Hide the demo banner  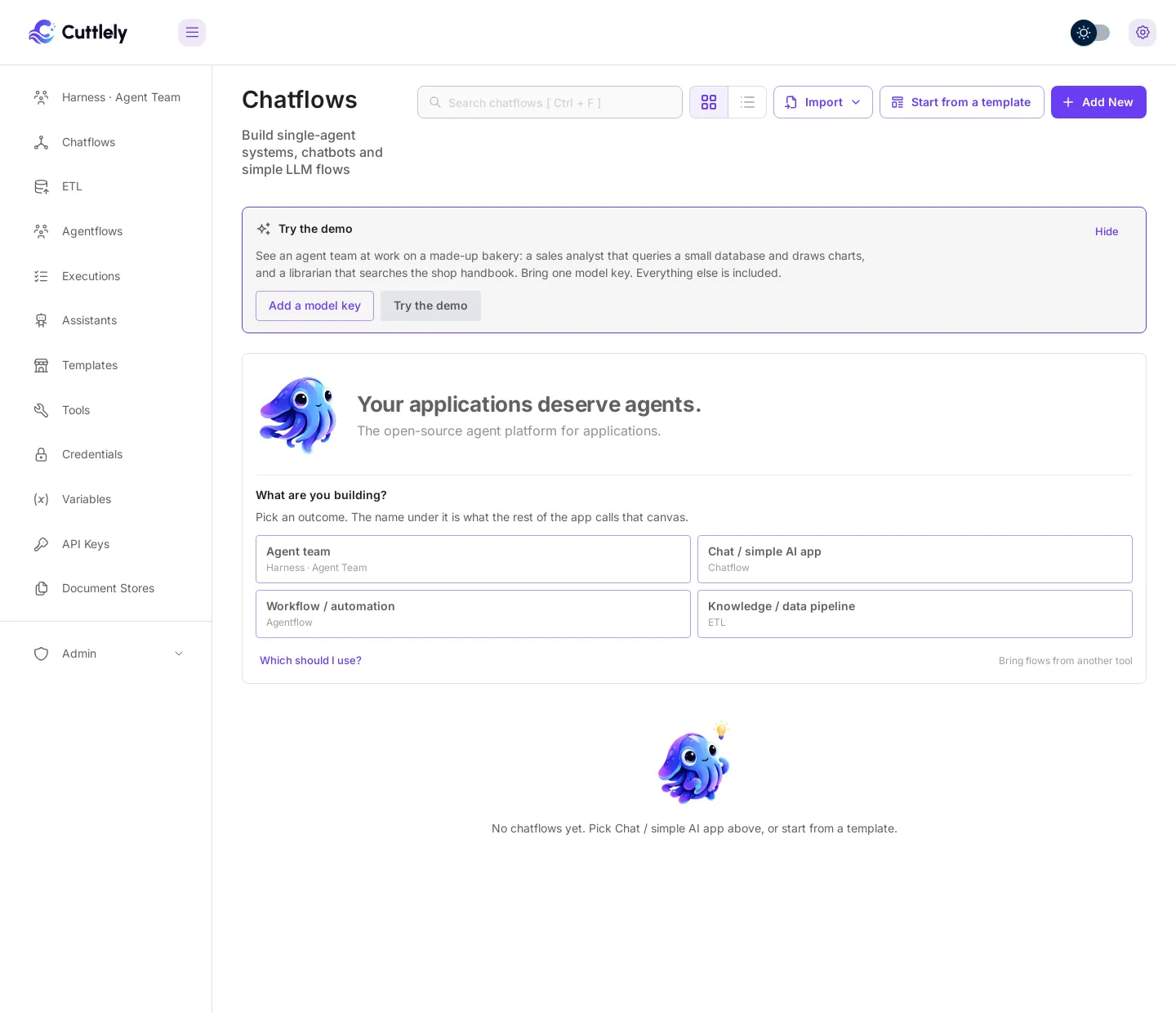(1107, 231)
